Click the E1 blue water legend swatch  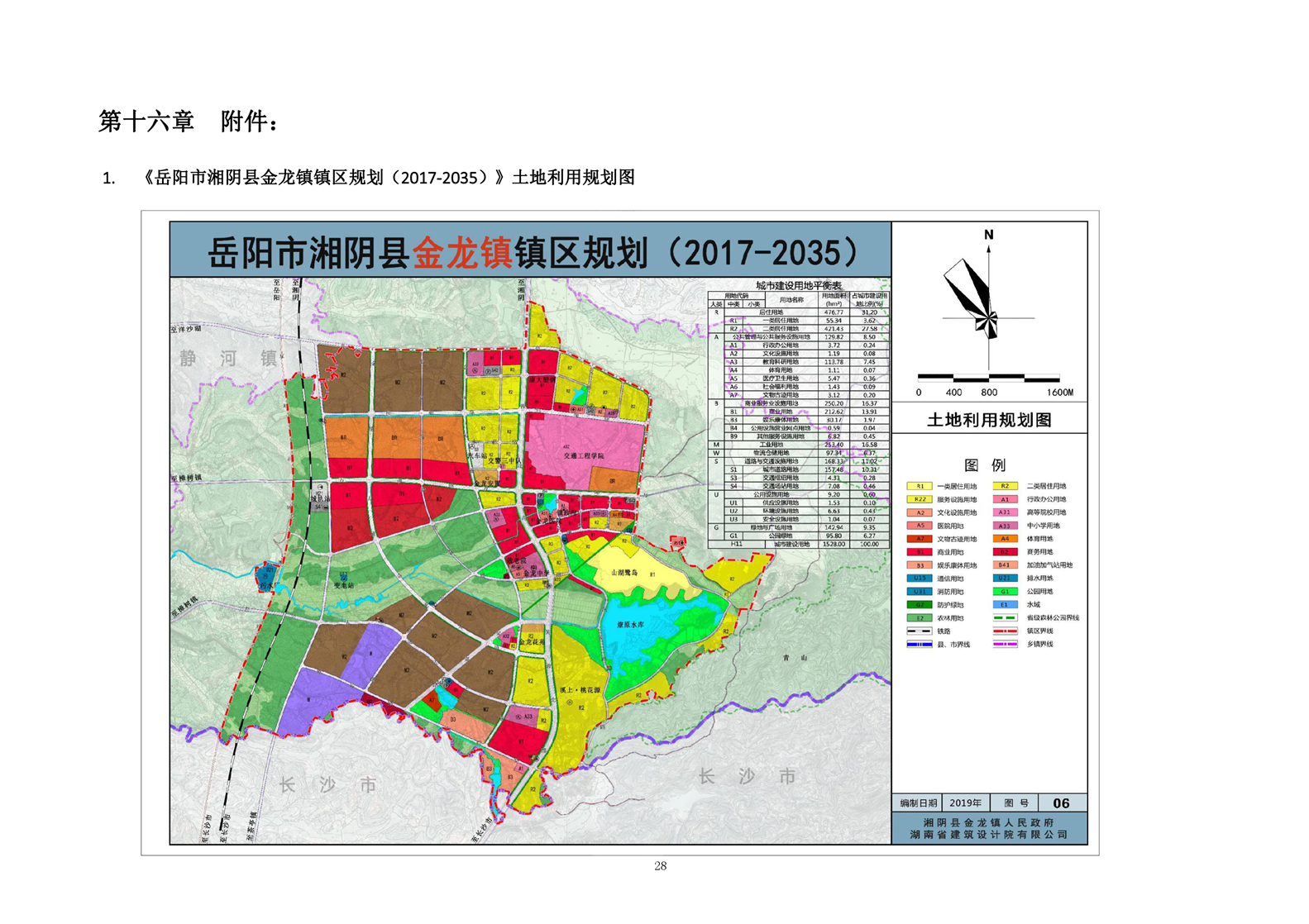(x=1004, y=605)
